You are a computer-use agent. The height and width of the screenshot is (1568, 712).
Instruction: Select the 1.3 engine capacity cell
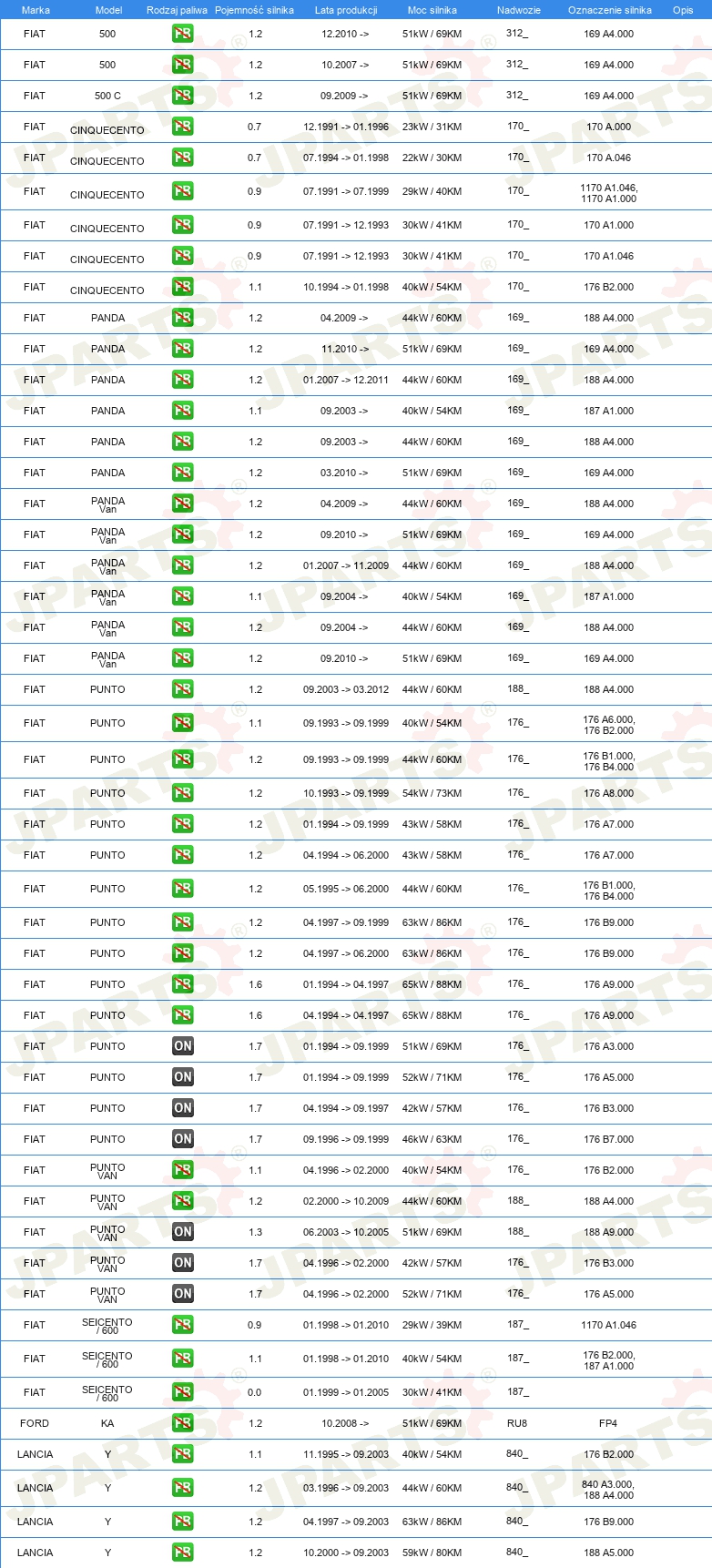pyautogui.click(x=255, y=1232)
